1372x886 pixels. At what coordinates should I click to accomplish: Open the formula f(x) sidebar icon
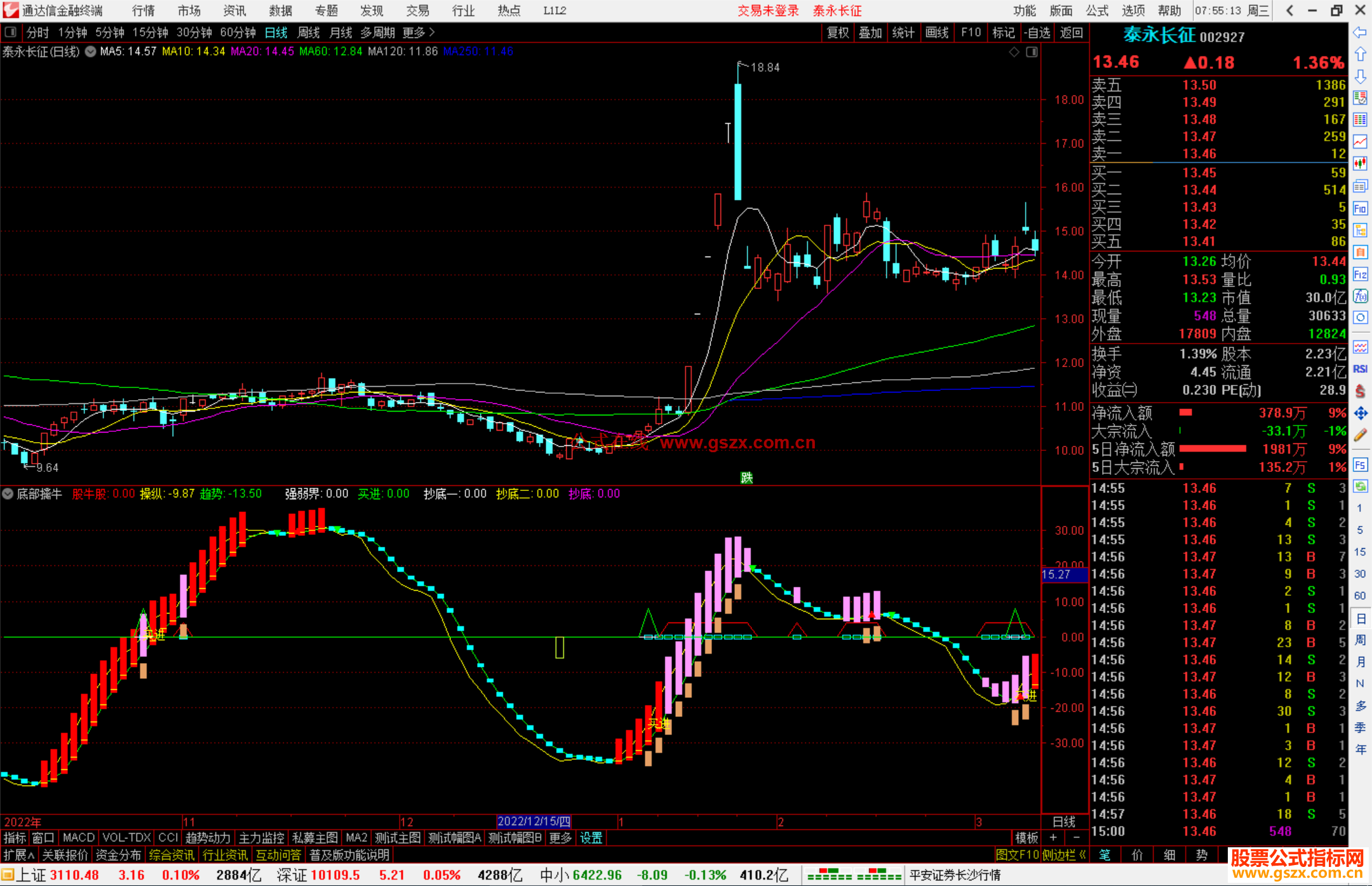pyautogui.click(x=1360, y=296)
